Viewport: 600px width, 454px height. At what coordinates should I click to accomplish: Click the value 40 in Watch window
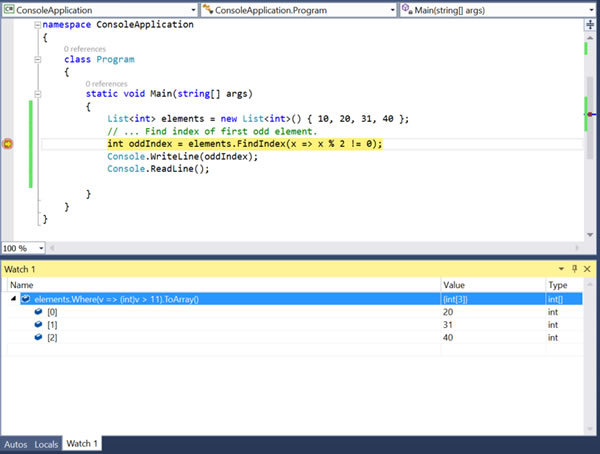pyautogui.click(x=448, y=338)
